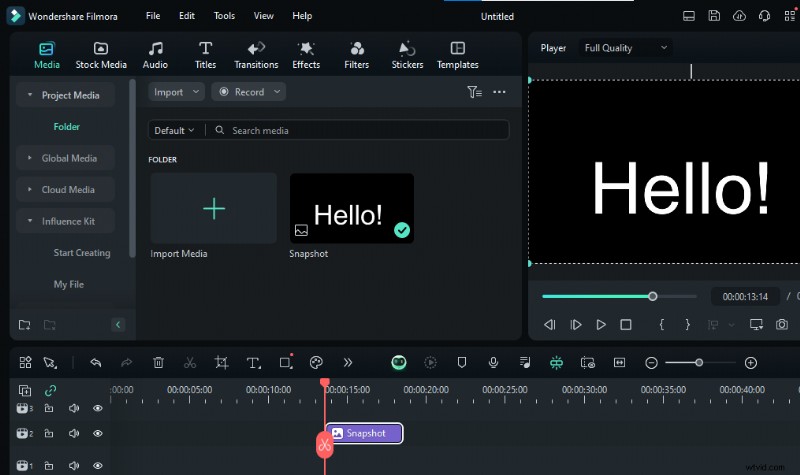Open the Default sort dropdown
The image size is (800, 475).
(174, 131)
